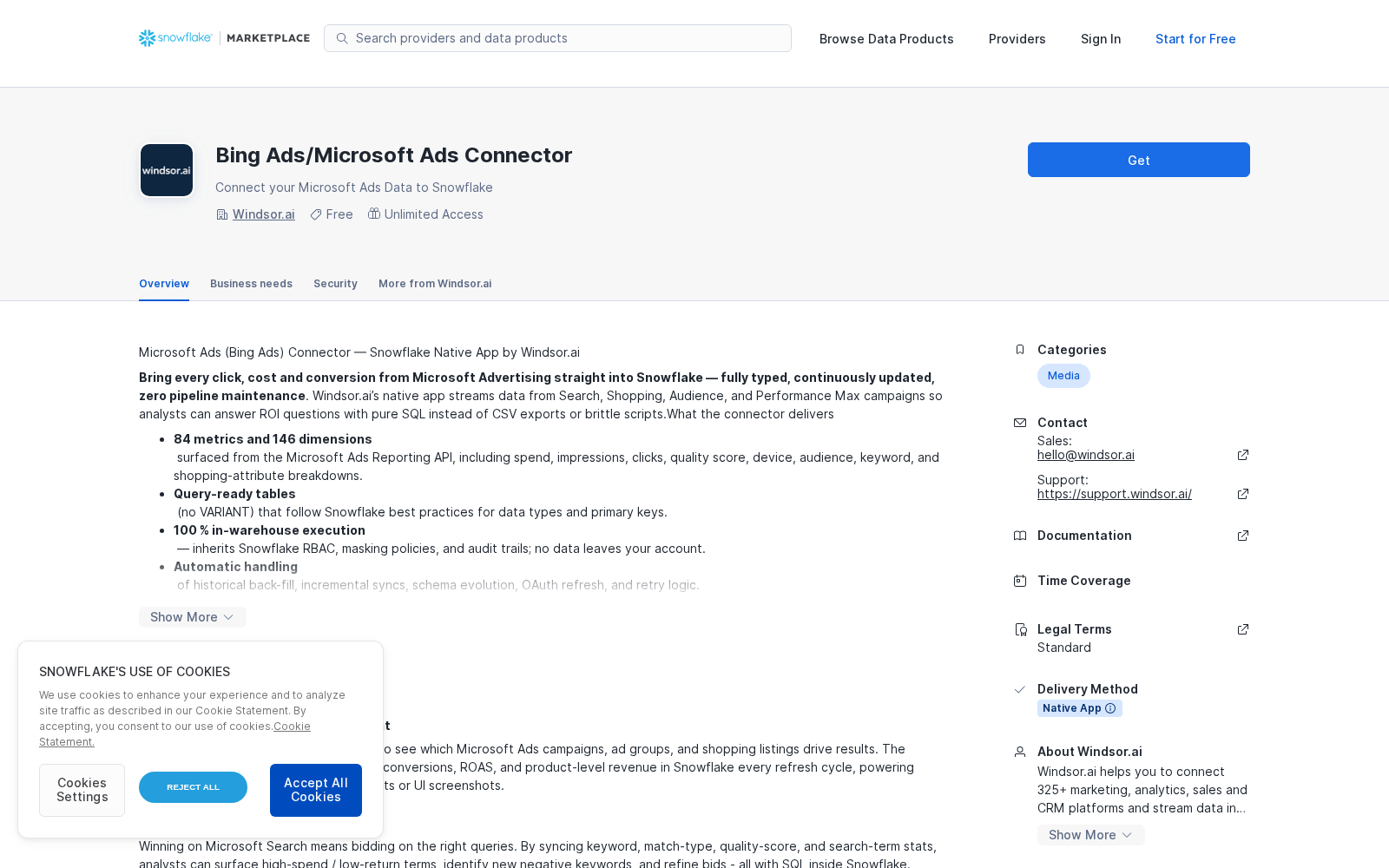Click the Marketplace wordmark
Viewport: 1389px width, 868px height.
268,38
